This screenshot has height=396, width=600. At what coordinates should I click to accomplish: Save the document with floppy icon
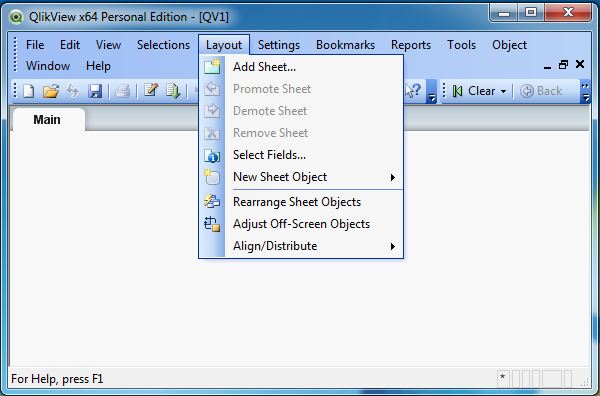(x=95, y=91)
